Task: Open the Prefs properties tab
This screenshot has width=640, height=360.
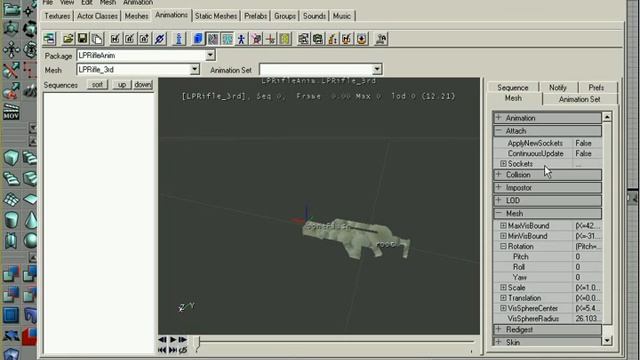Action: tap(596, 87)
